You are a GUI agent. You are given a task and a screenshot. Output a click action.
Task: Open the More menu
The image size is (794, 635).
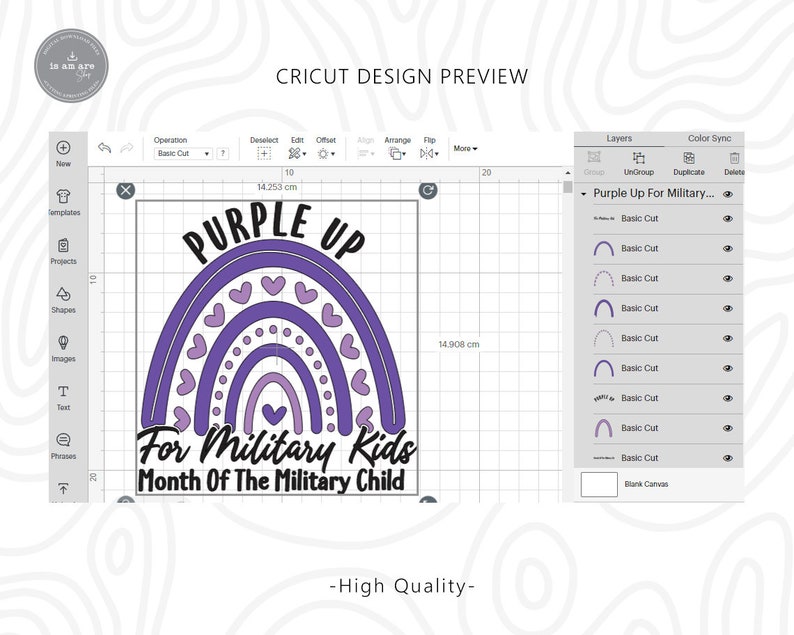pos(465,148)
